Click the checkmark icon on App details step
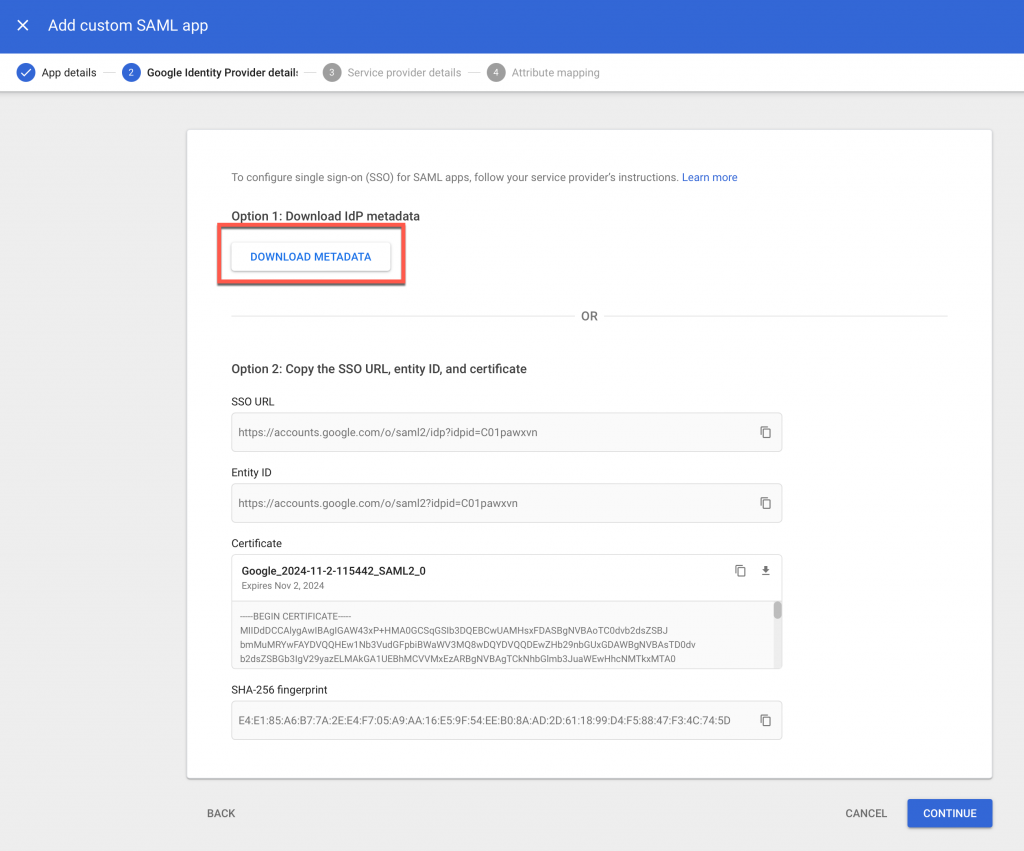The height and width of the screenshot is (851, 1024). coord(25,72)
